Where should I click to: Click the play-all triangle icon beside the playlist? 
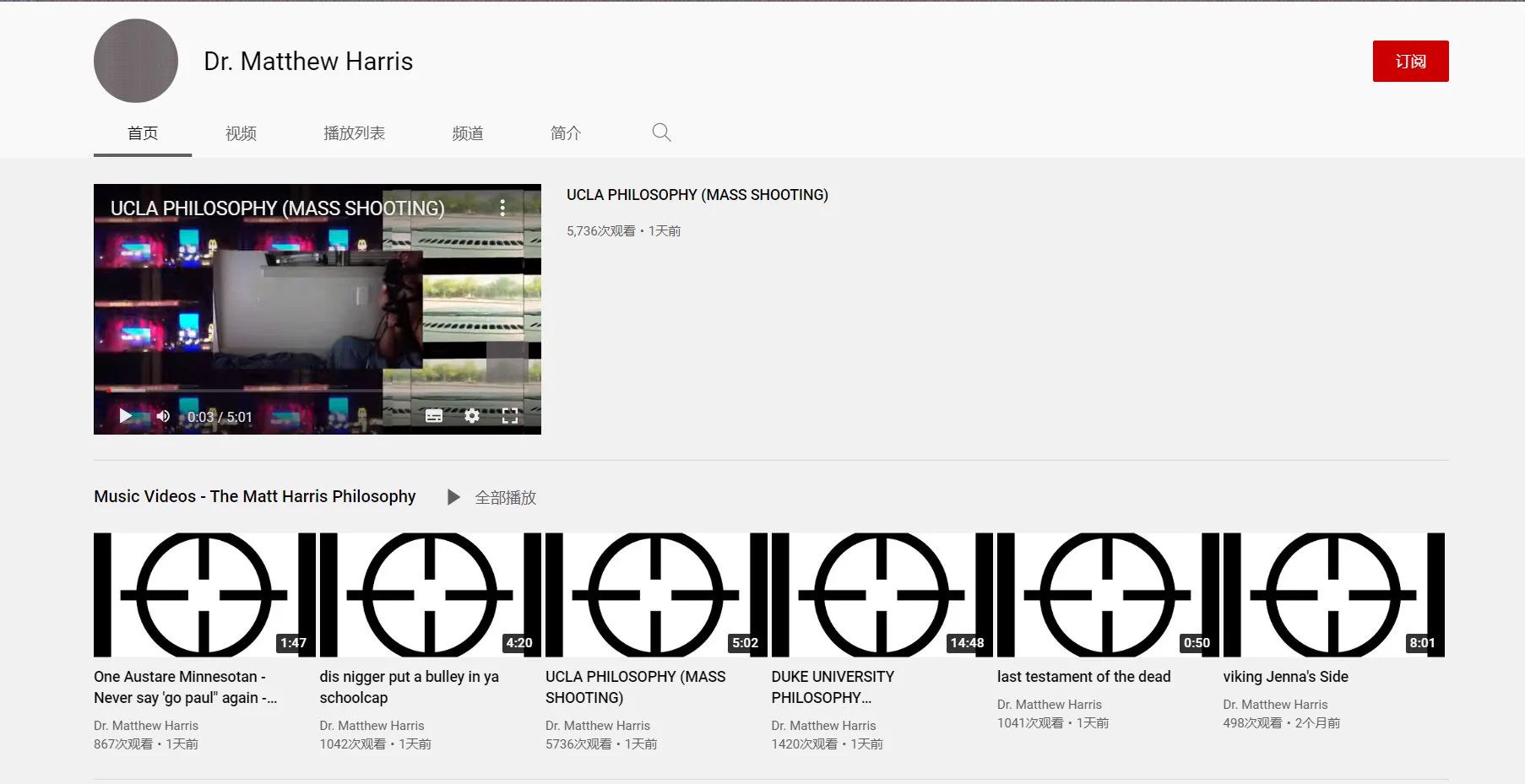pyautogui.click(x=453, y=497)
